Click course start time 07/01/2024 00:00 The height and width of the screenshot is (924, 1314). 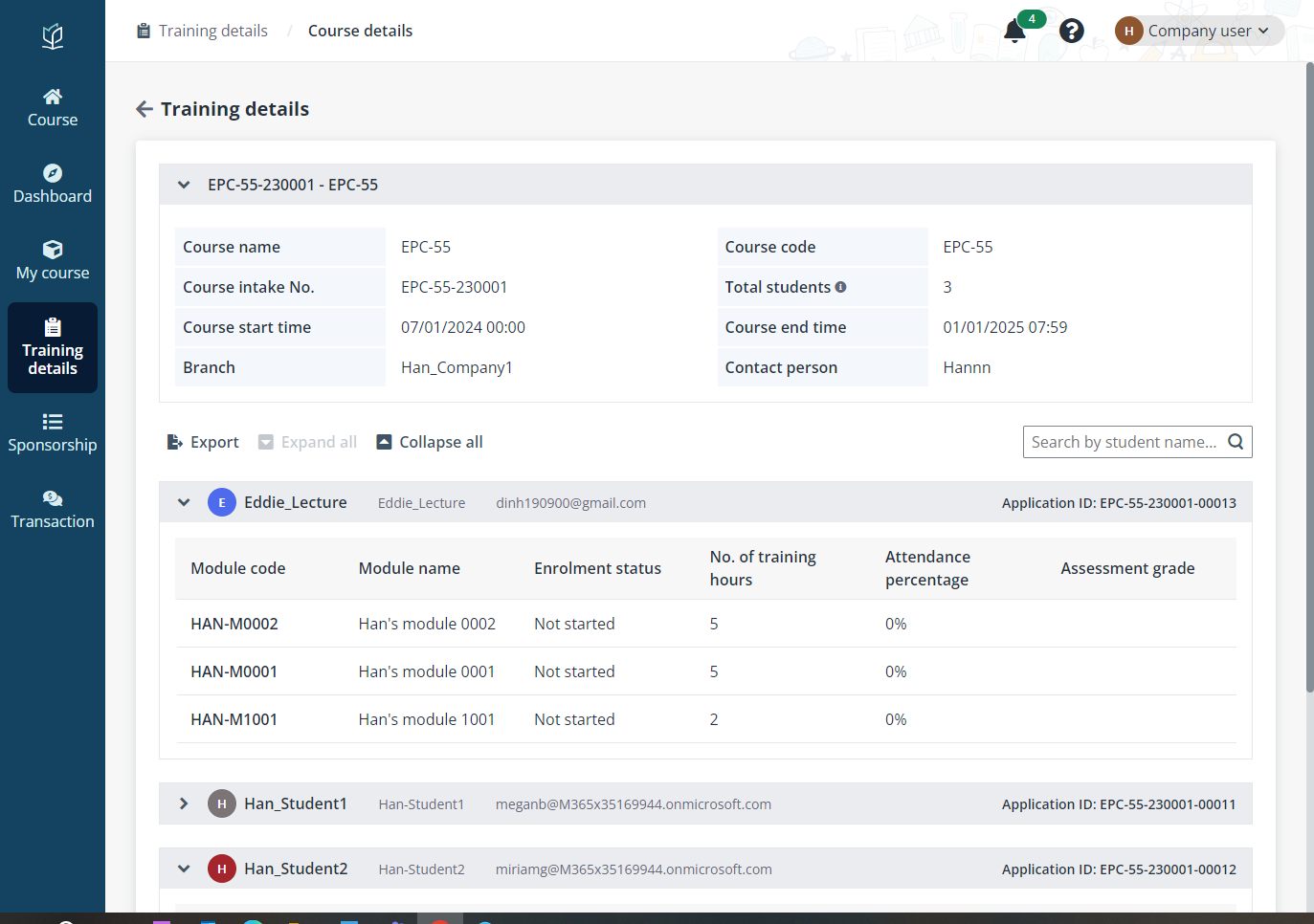pos(463,327)
